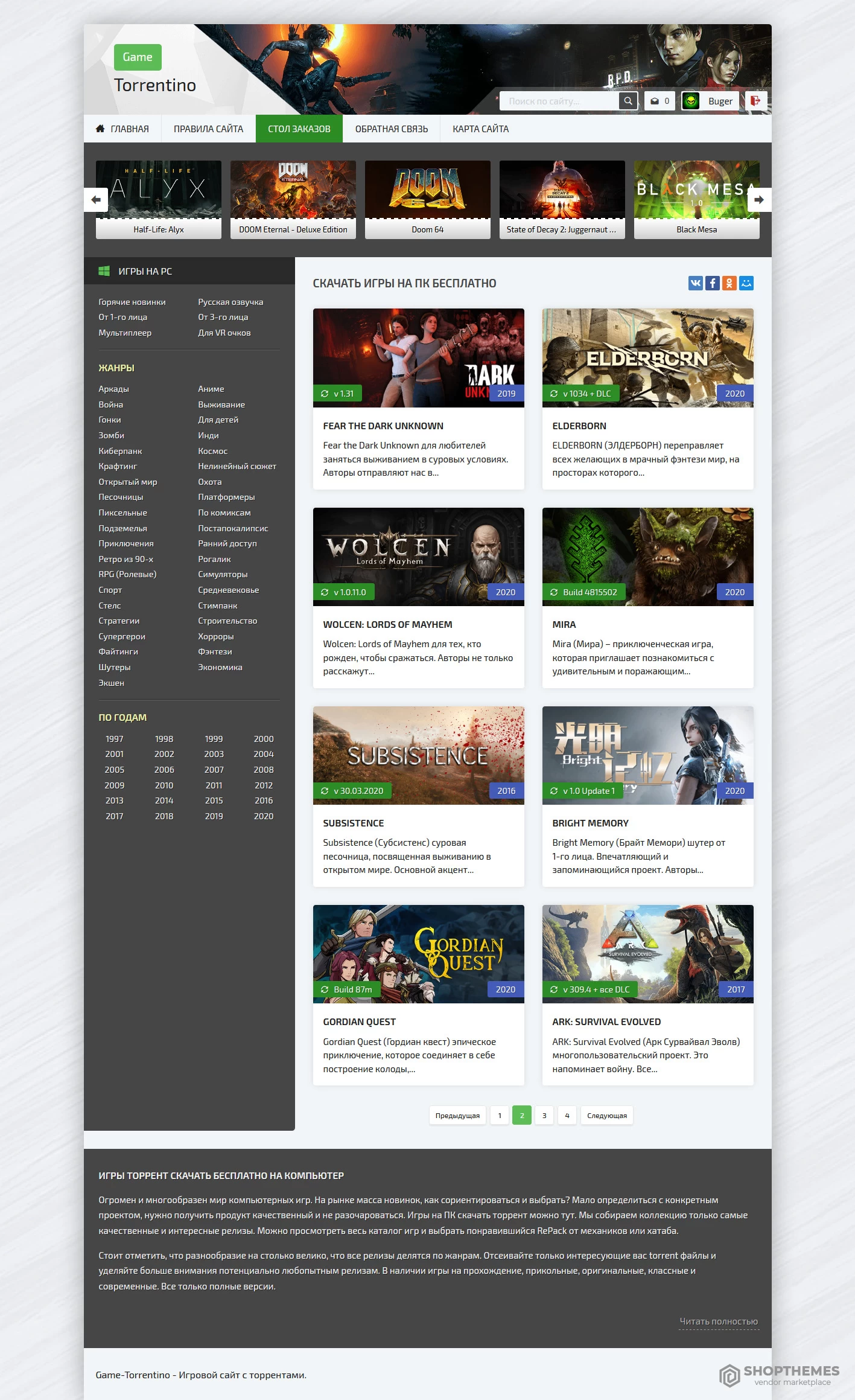
Task: Open the messages envelope icon
Action: coord(655,101)
